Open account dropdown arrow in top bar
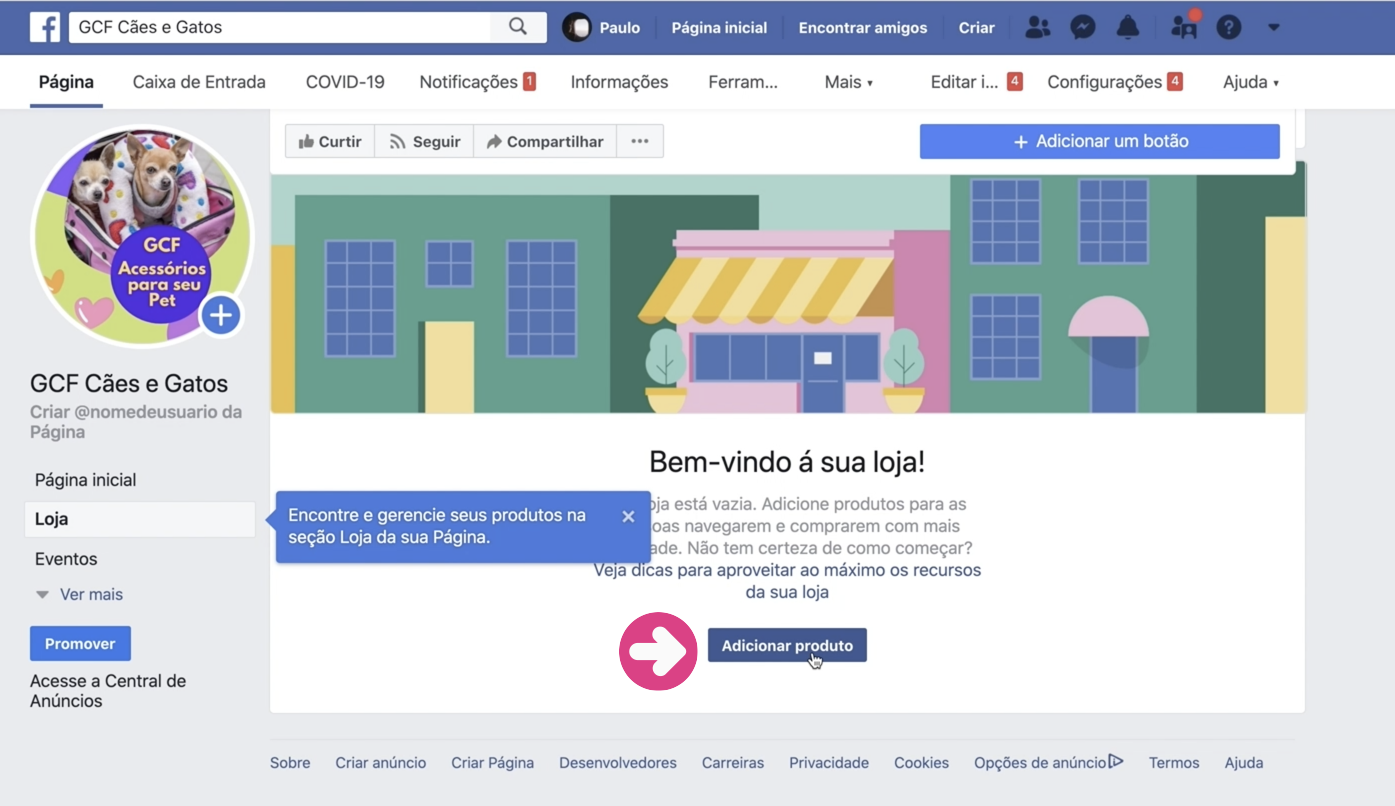 tap(1274, 27)
